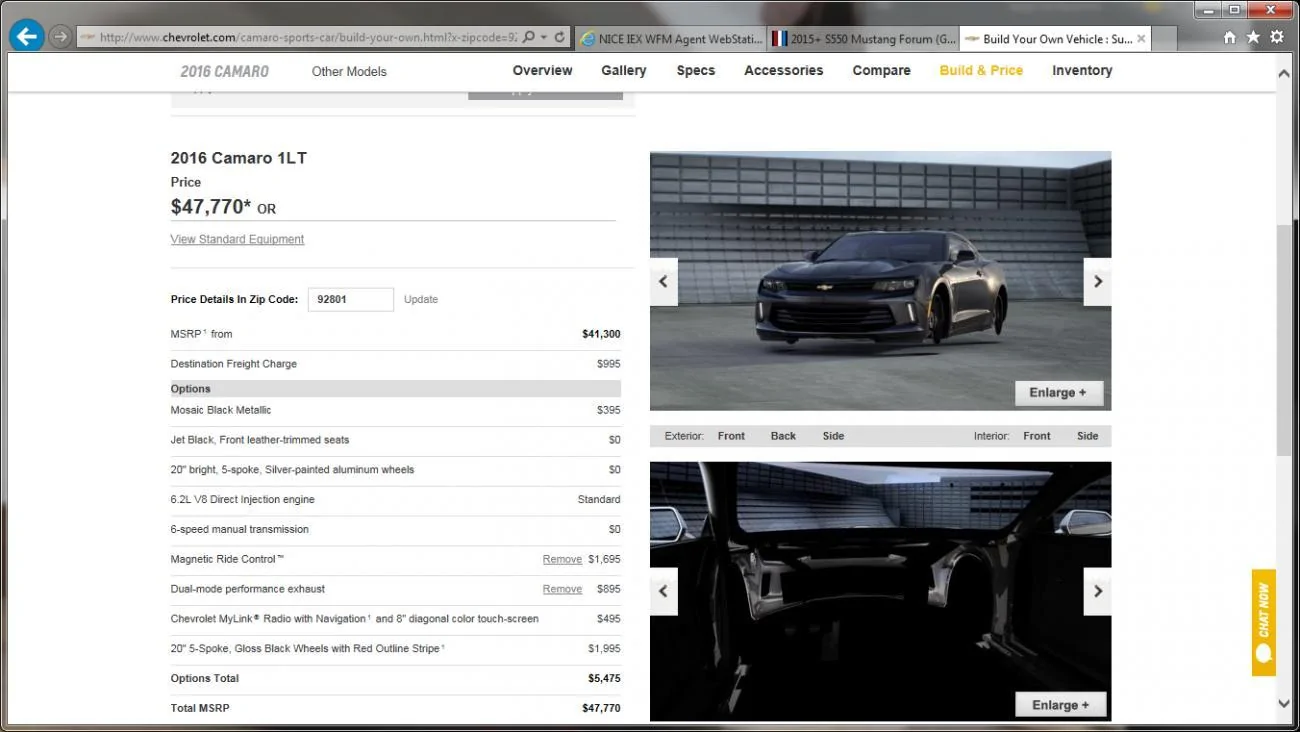The height and width of the screenshot is (732, 1300).
Task: Open Favorites star icon
Action: pyautogui.click(x=1253, y=37)
